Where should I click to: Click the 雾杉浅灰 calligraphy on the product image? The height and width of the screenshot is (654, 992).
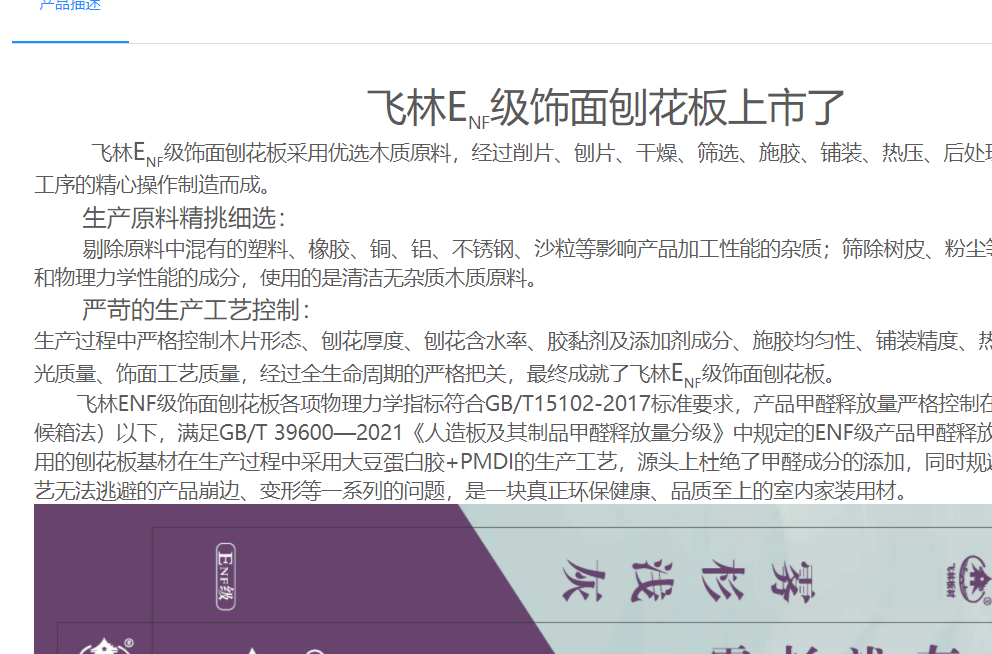pyautogui.click(x=688, y=581)
